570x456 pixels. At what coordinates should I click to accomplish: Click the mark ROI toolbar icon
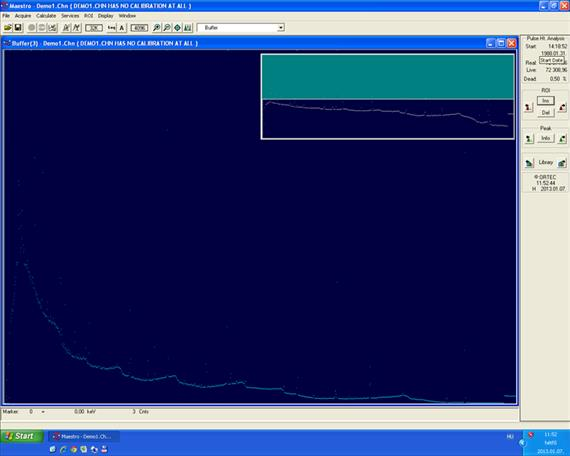point(66,28)
